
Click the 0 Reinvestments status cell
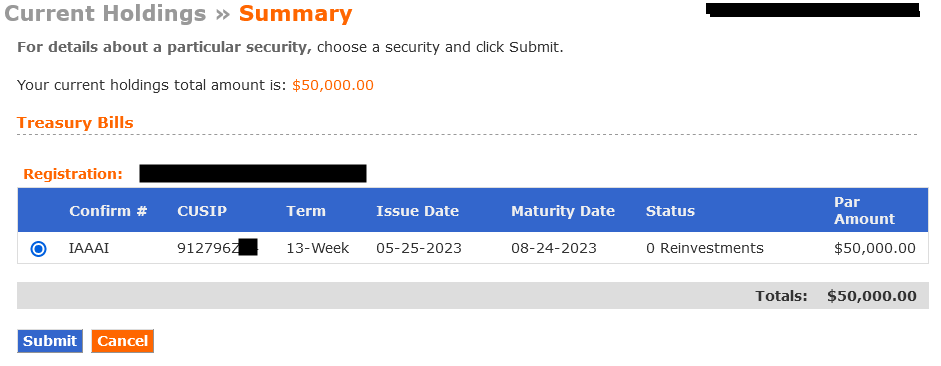click(x=705, y=248)
